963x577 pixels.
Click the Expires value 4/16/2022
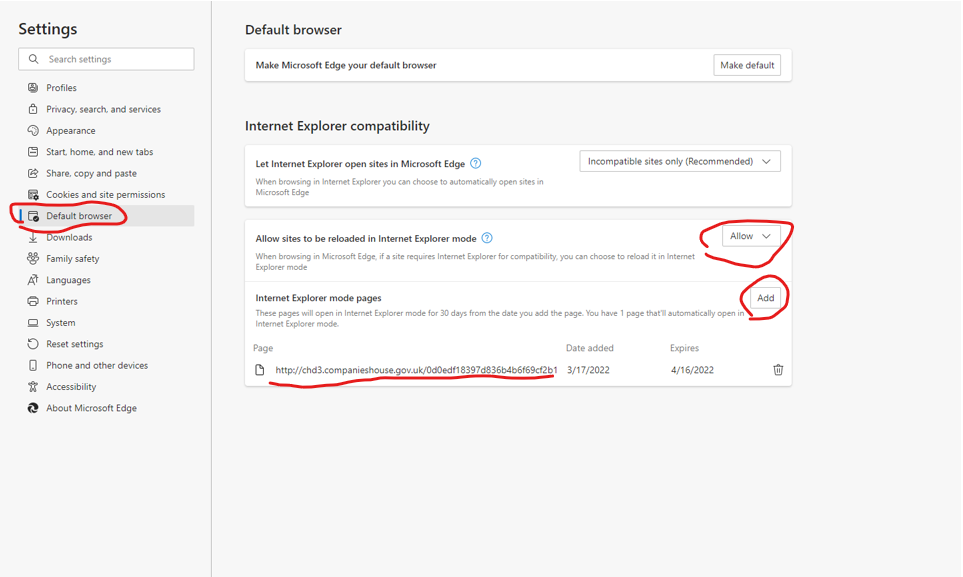[x=692, y=370]
